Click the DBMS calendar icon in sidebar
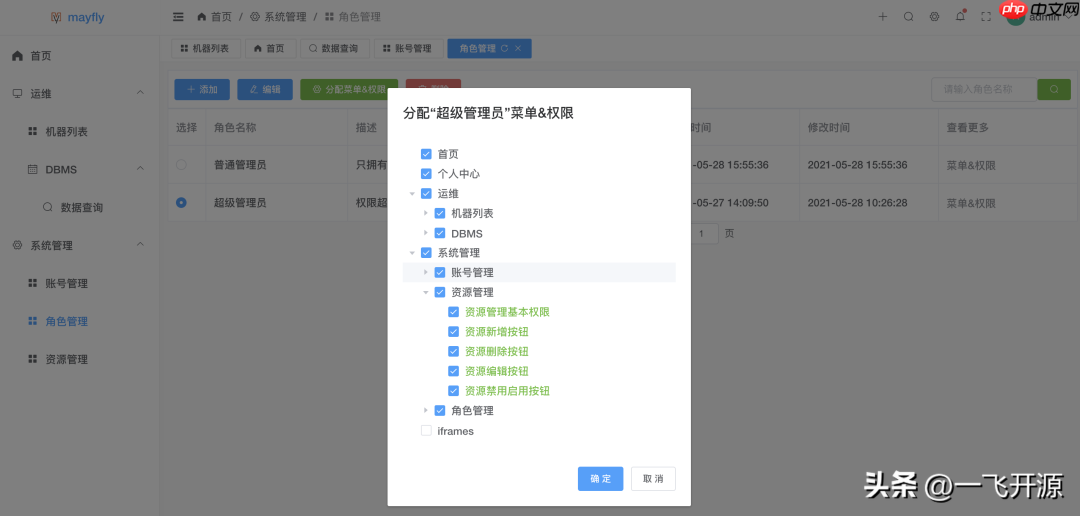This screenshot has height=516, width=1080. coord(32,169)
